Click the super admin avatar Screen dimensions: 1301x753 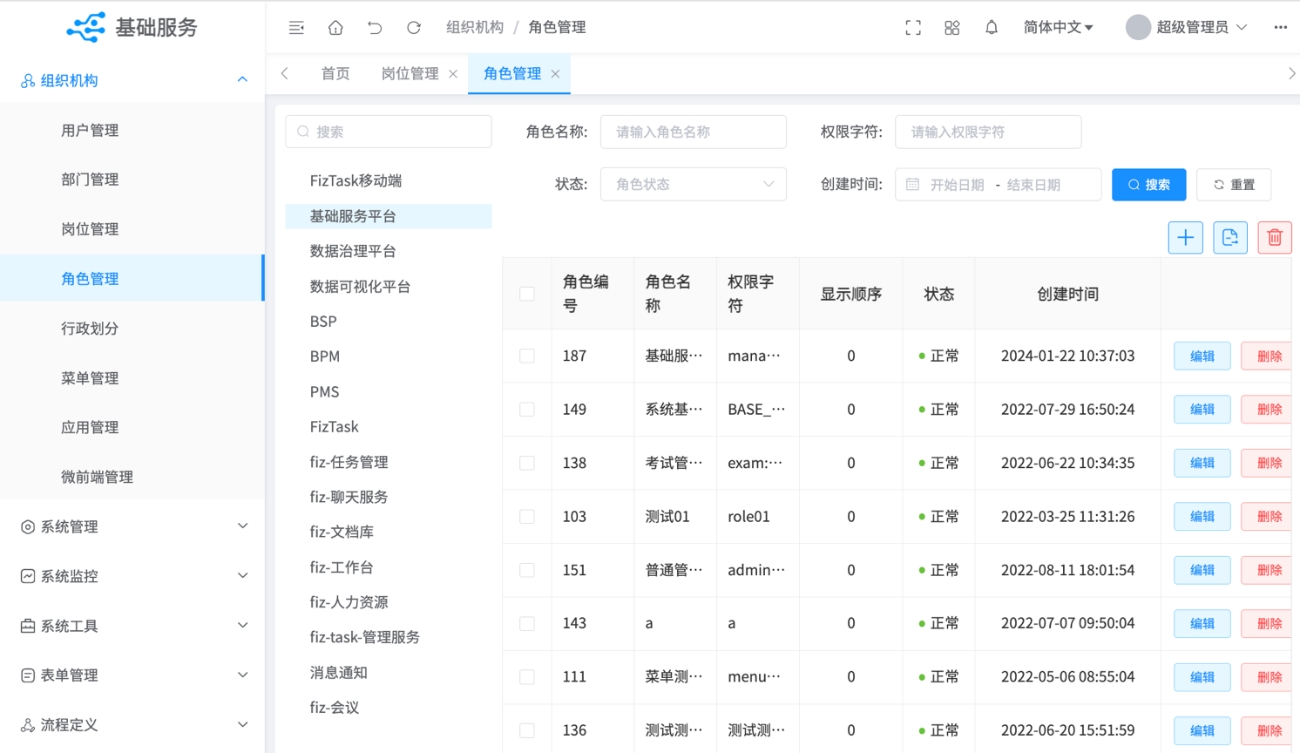pyautogui.click(x=1138, y=28)
